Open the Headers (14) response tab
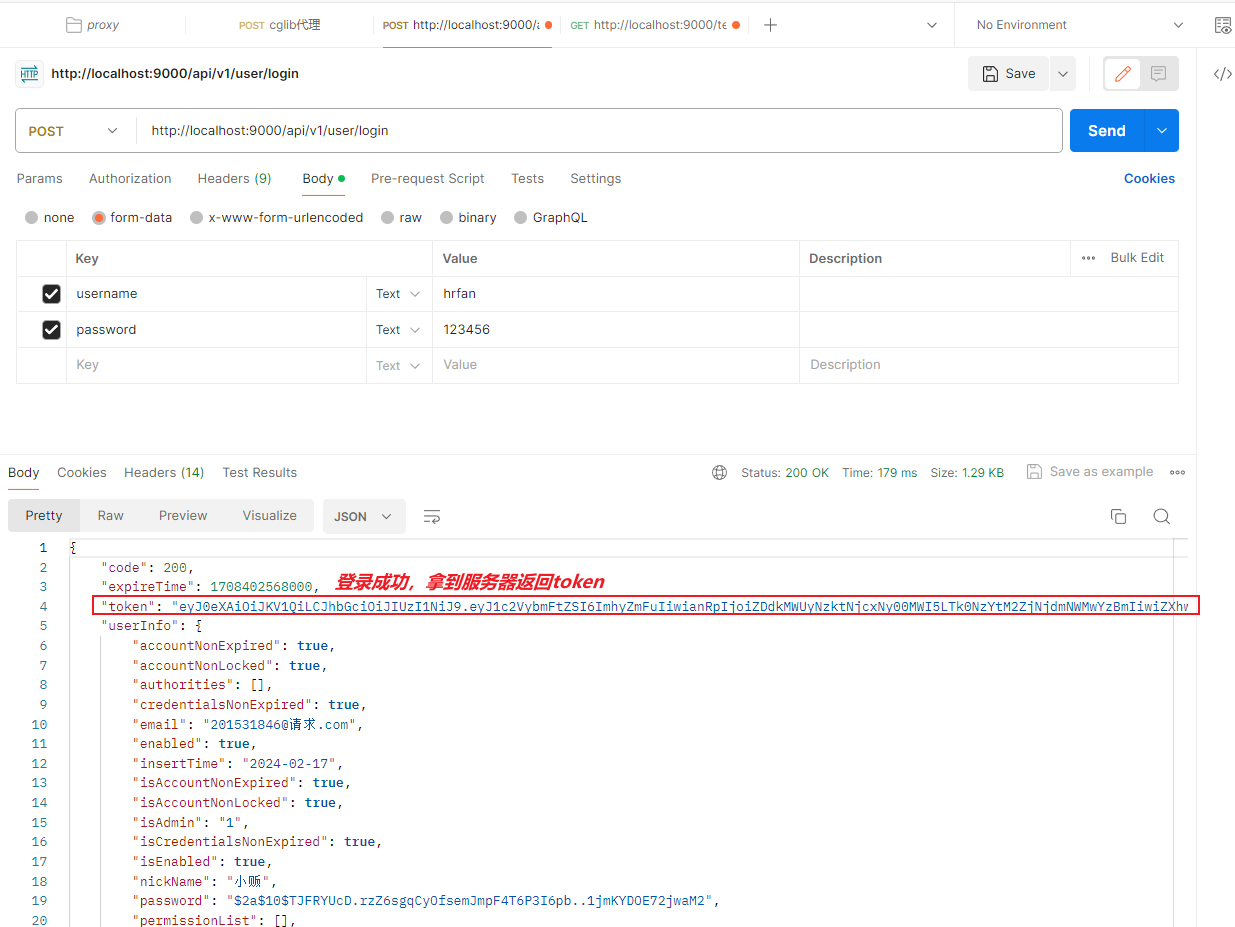This screenshot has width=1235, height=927. 164,472
